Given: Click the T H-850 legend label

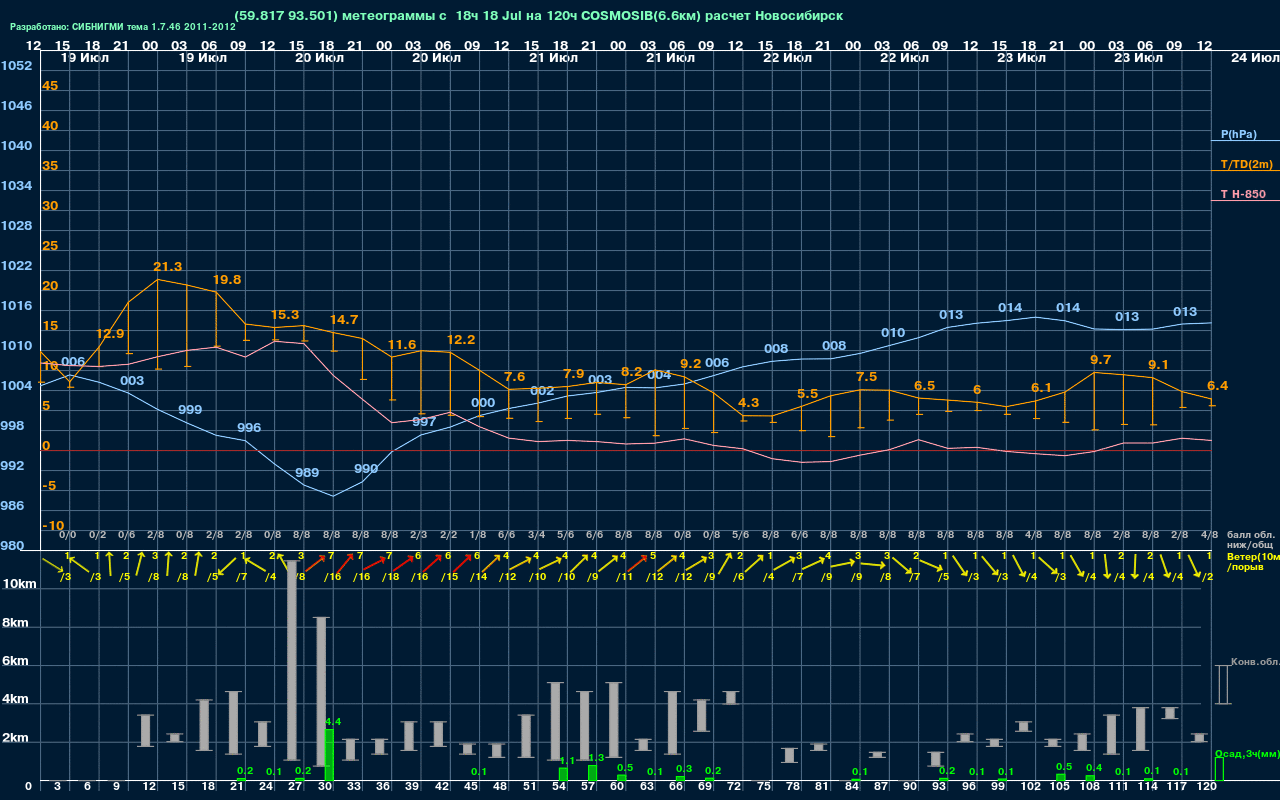Looking at the screenshot, I should pos(1243,194).
